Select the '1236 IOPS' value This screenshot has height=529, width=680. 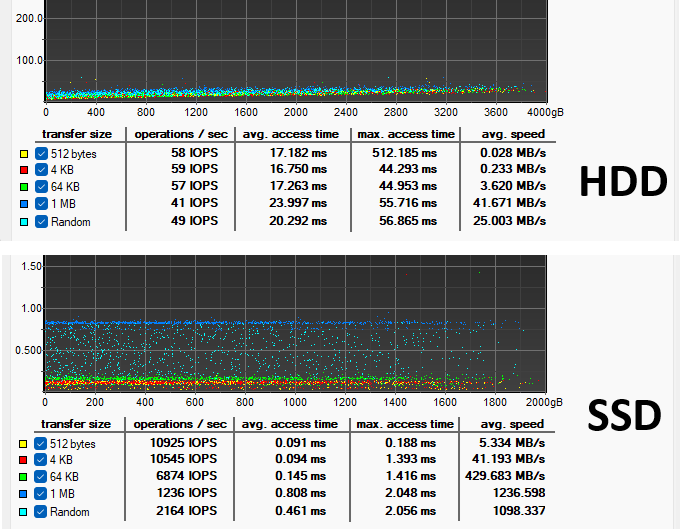(x=186, y=493)
